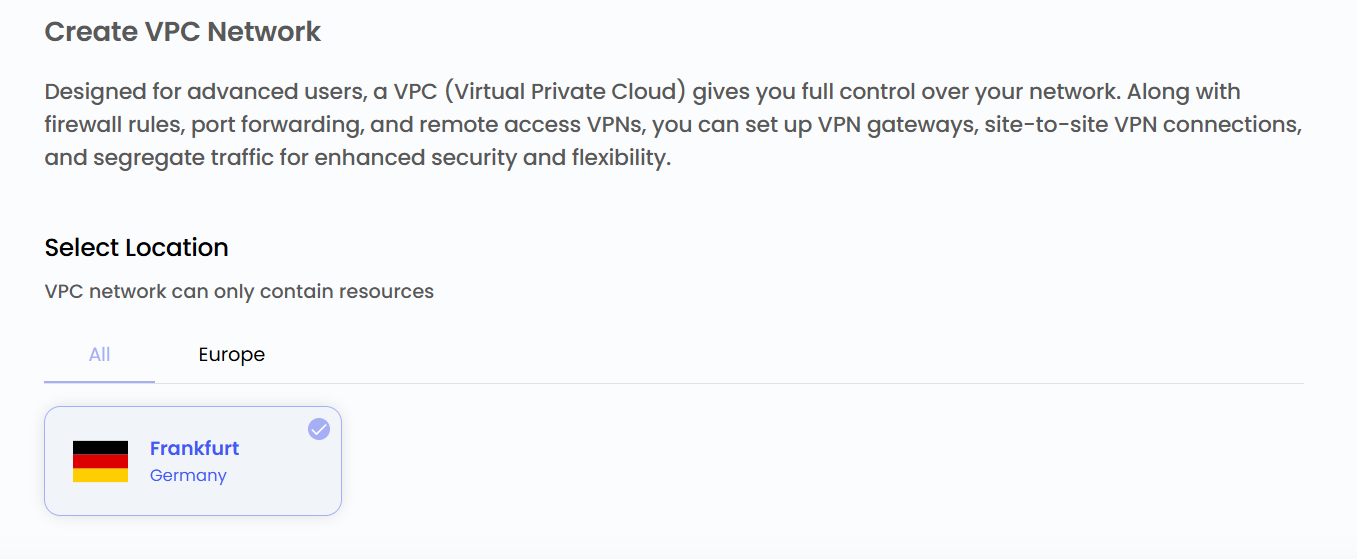
Task: Click the Germany country label
Action: 188,475
